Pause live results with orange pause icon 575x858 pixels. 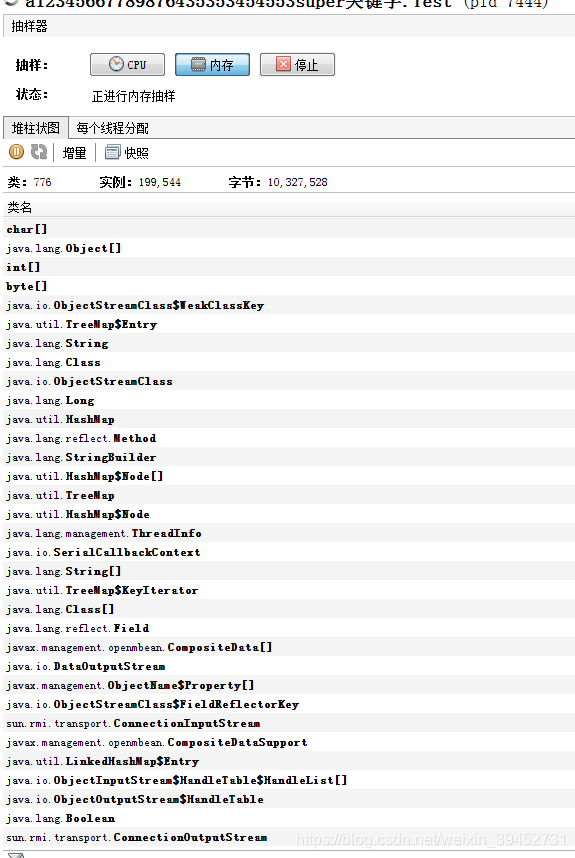[x=17, y=152]
